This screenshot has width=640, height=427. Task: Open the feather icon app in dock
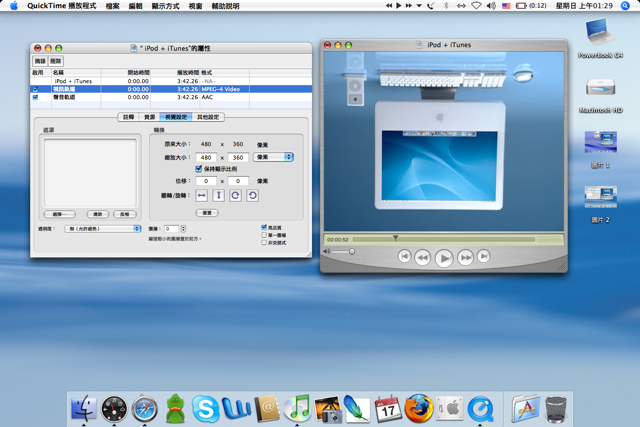(x=357, y=409)
